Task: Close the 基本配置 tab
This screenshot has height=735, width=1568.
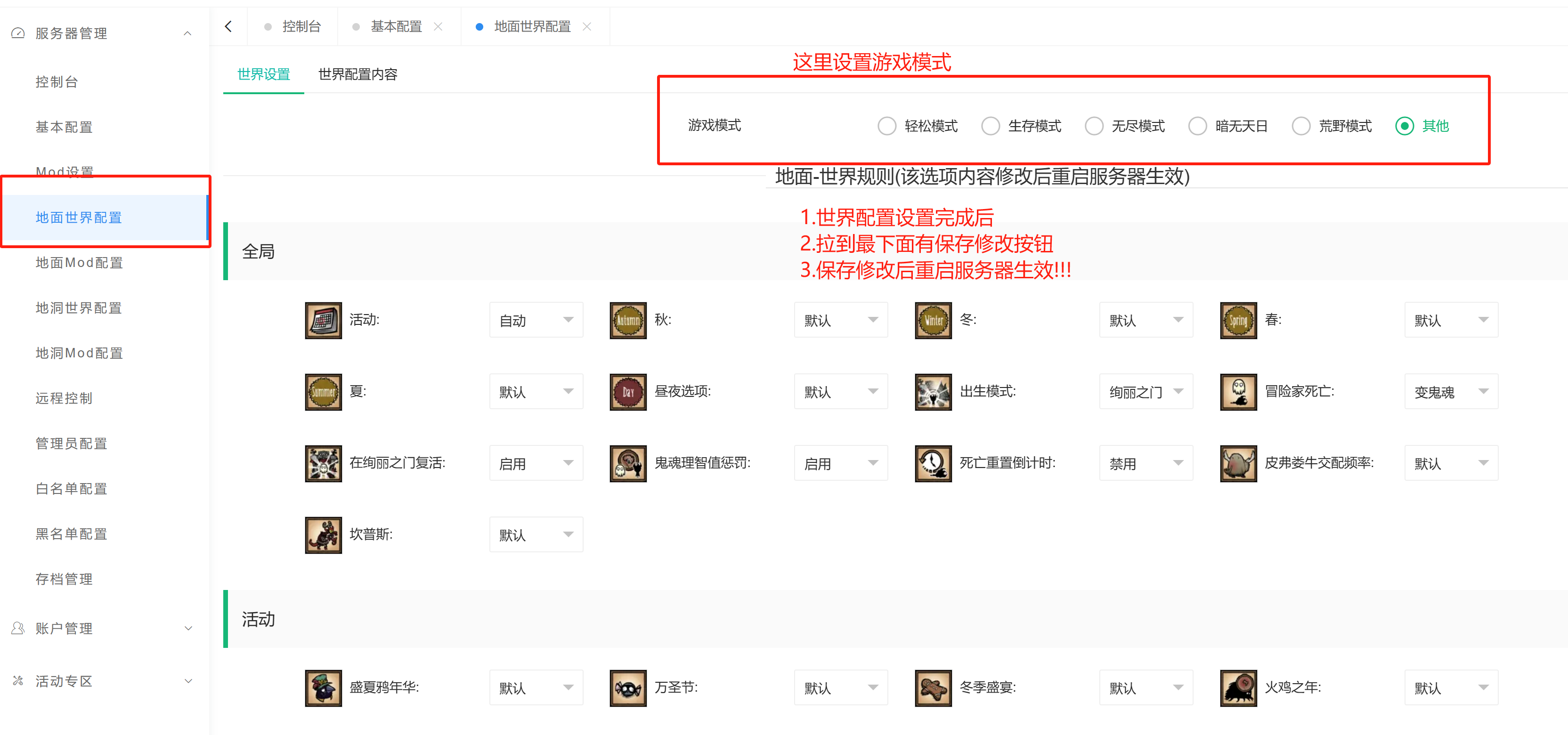Action: tap(438, 26)
